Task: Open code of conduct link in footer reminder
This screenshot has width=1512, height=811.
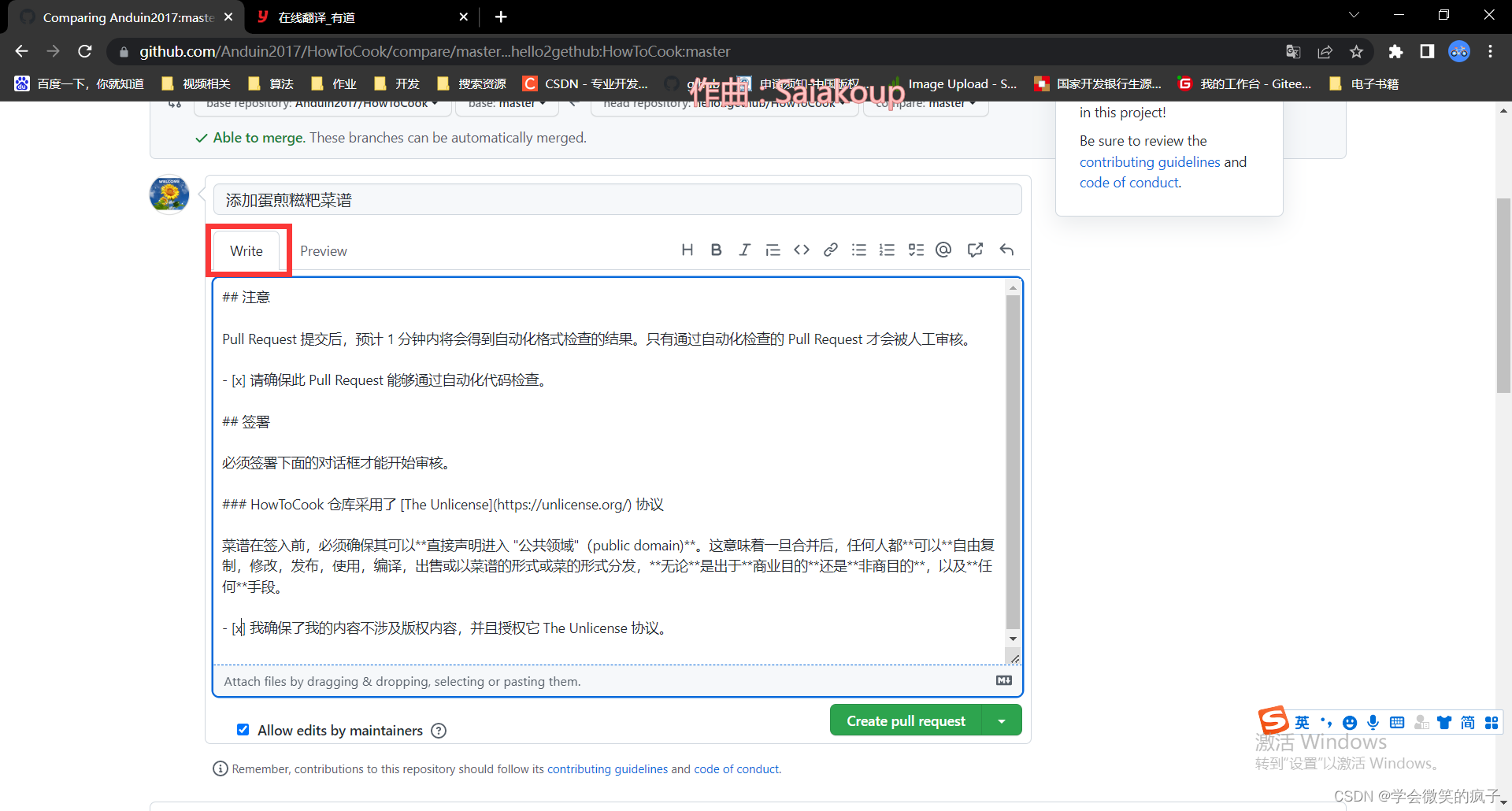Action: 736,769
